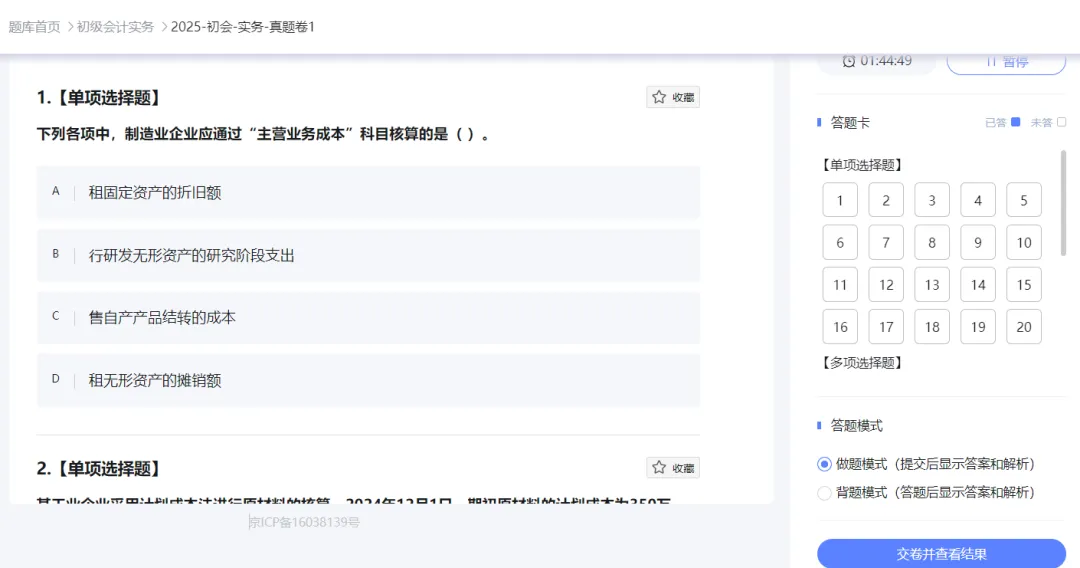
Task: Choose 背题模式 radio button
Action: [x=824, y=492]
